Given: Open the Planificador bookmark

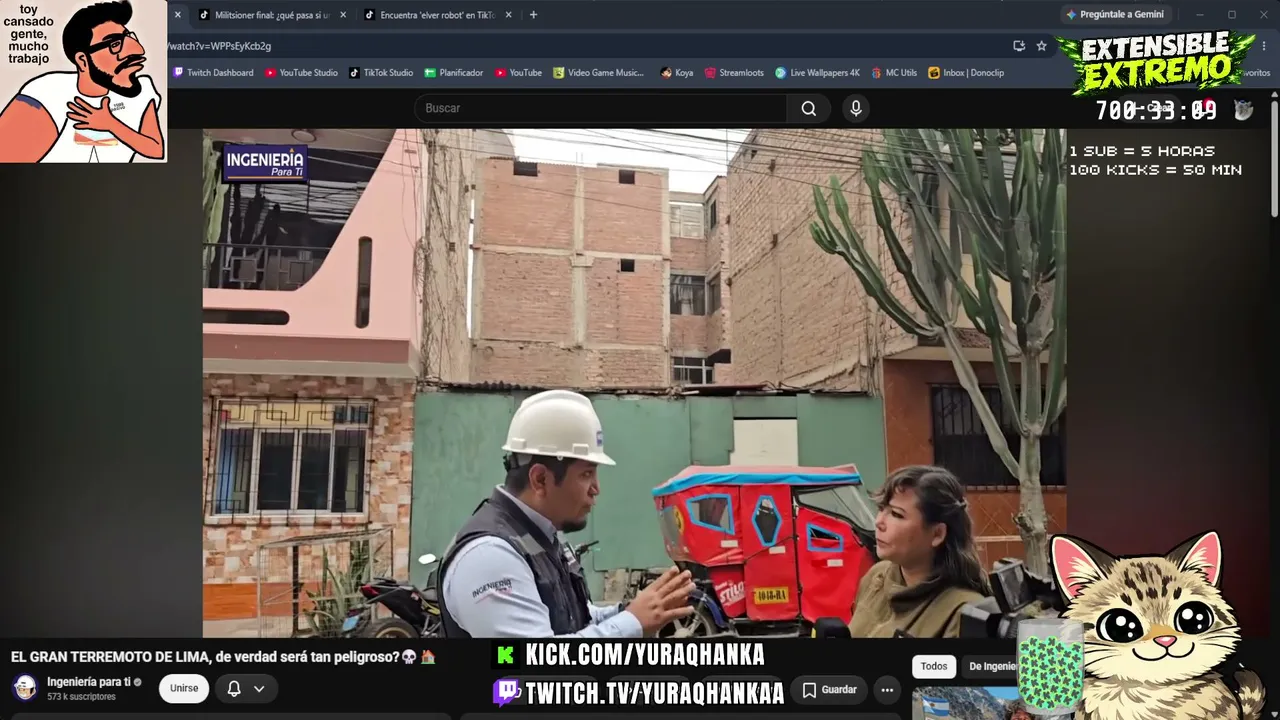Looking at the screenshot, I should click(454, 73).
